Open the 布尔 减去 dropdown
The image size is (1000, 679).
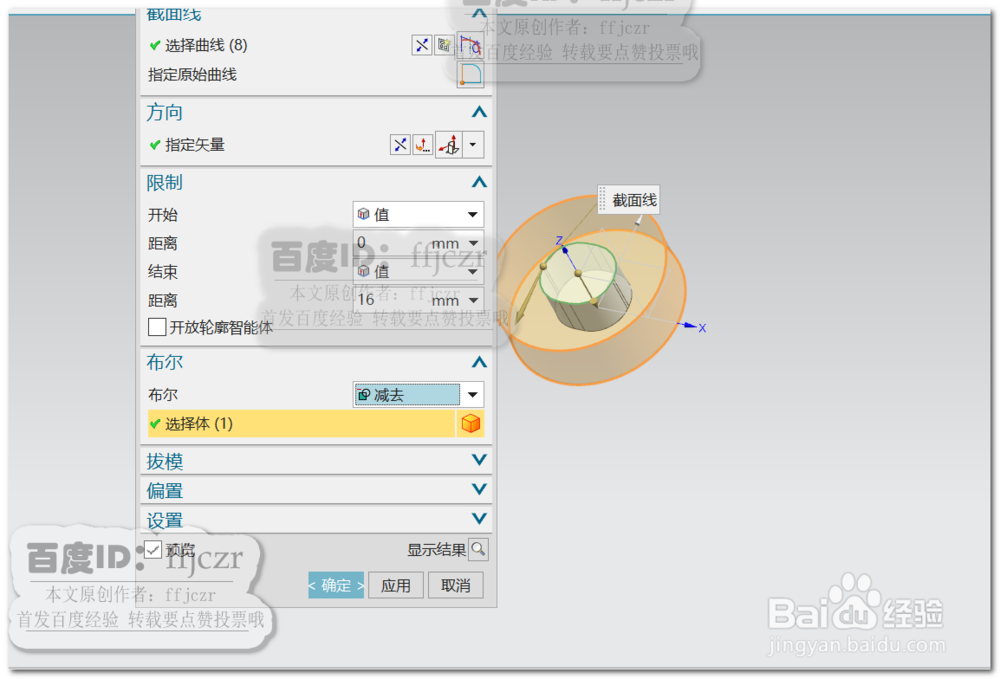pyautogui.click(x=471, y=394)
